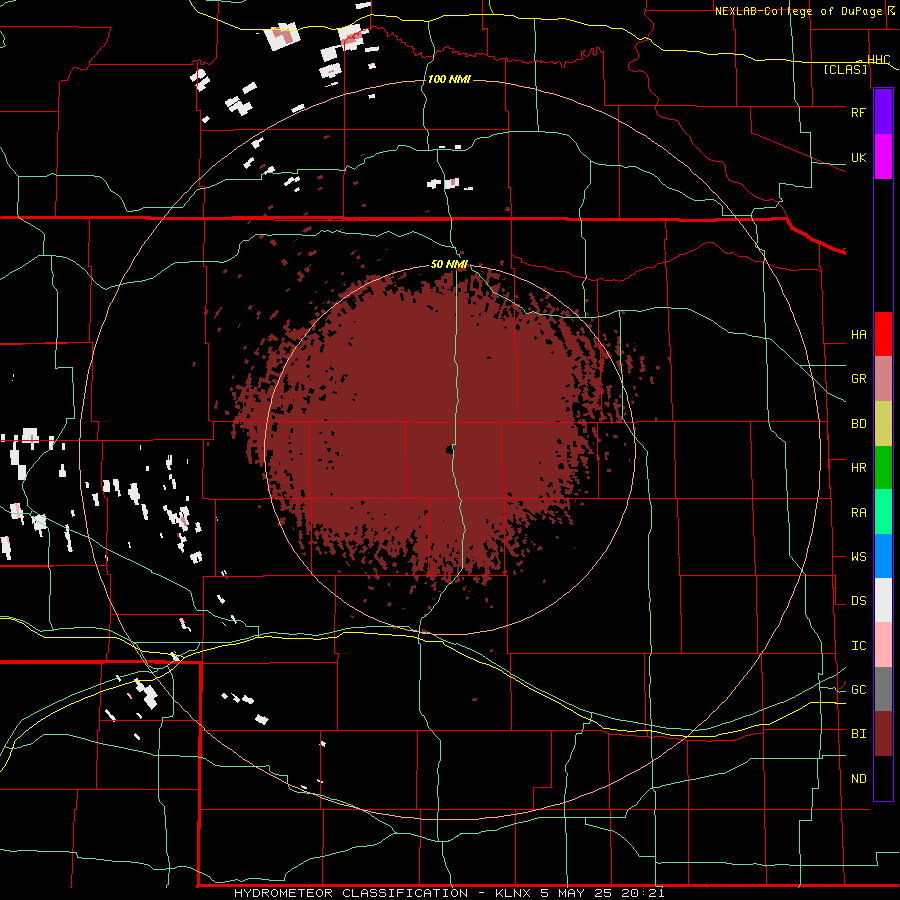Click the WS legend label

click(x=858, y=557)
